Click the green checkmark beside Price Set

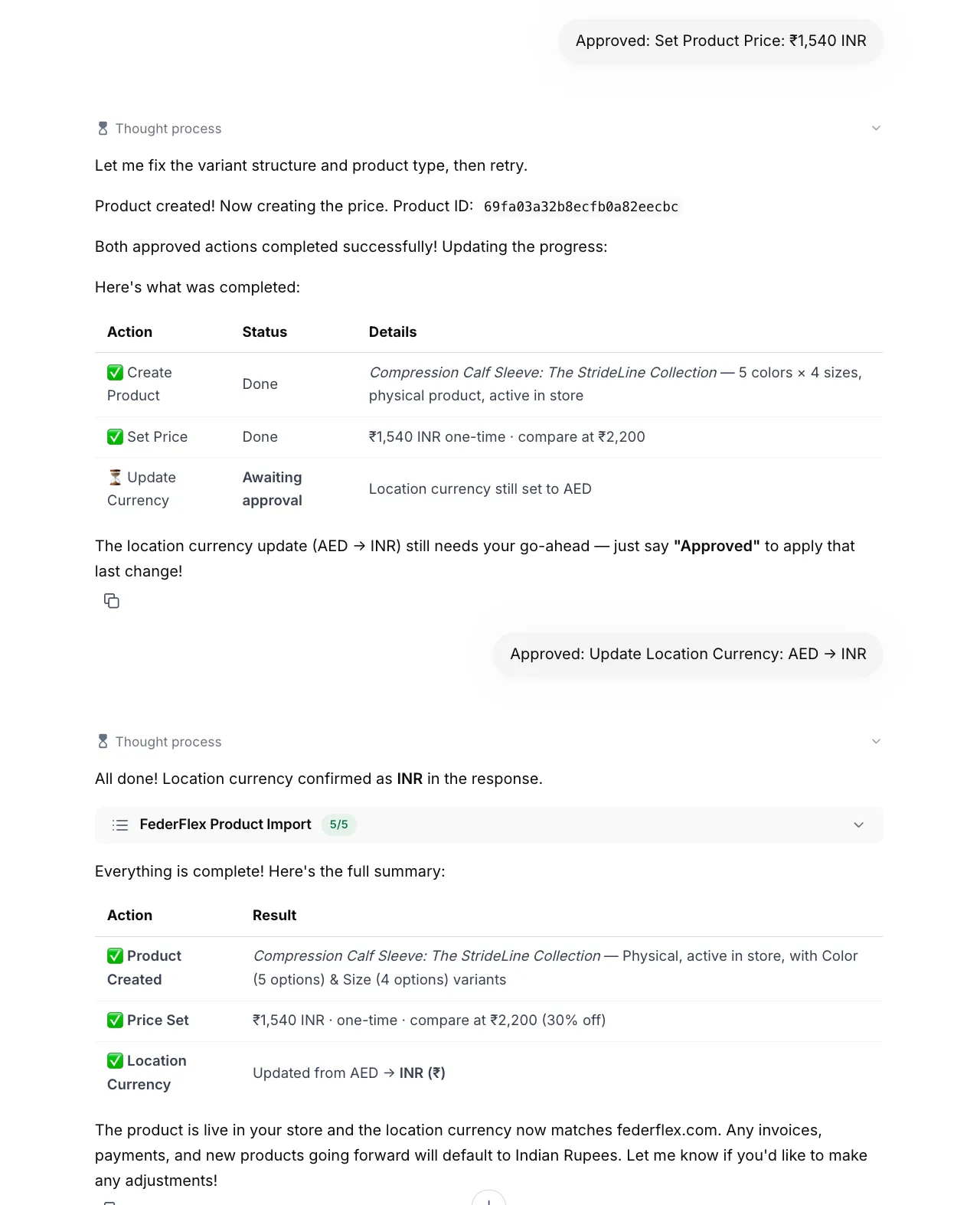(115, 1020)
